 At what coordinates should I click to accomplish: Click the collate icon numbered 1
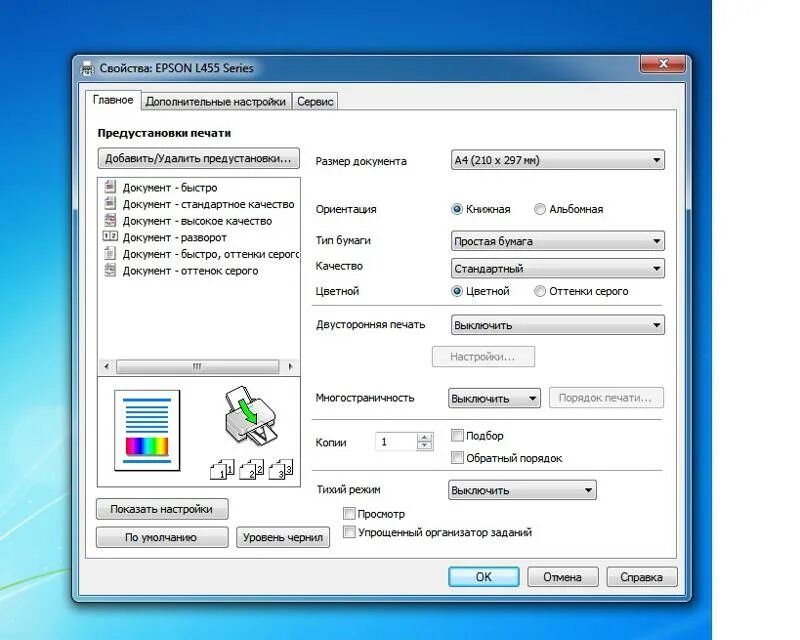pyautogui.click(x=222, y=469)
